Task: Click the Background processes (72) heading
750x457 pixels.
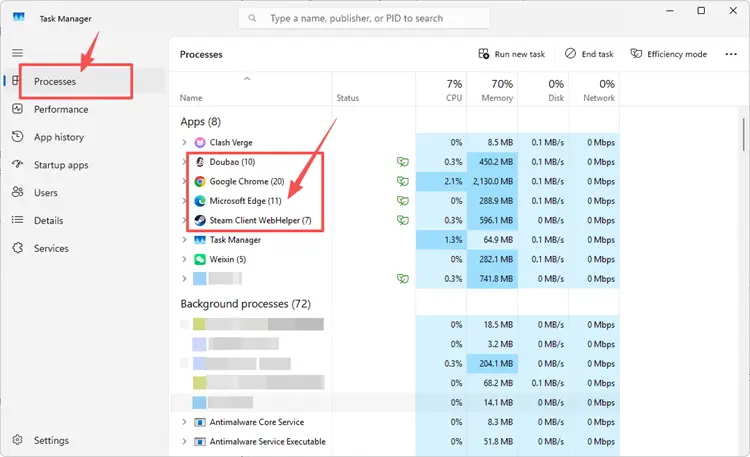Action: [245, 304]
